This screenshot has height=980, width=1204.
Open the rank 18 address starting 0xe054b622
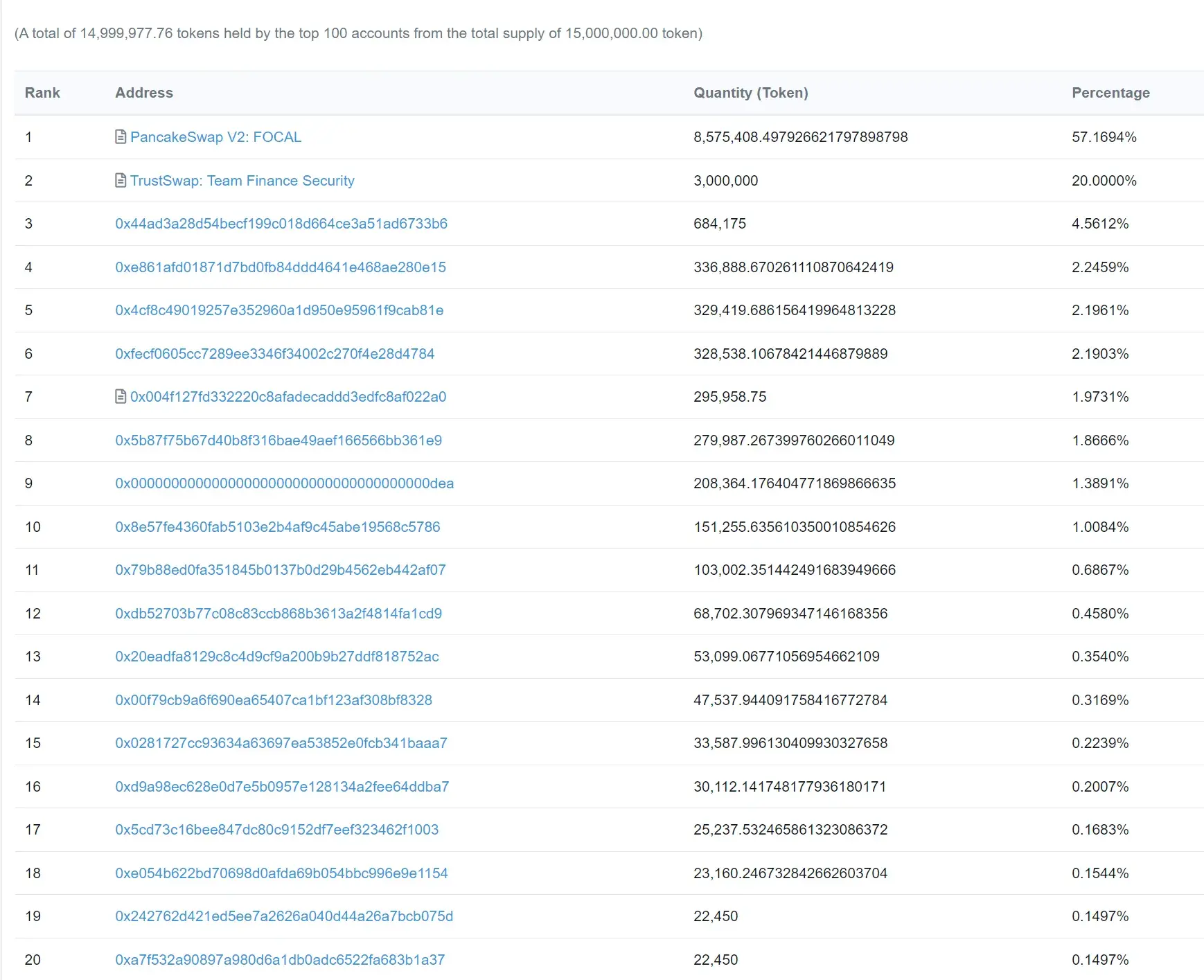coord(281,873)
